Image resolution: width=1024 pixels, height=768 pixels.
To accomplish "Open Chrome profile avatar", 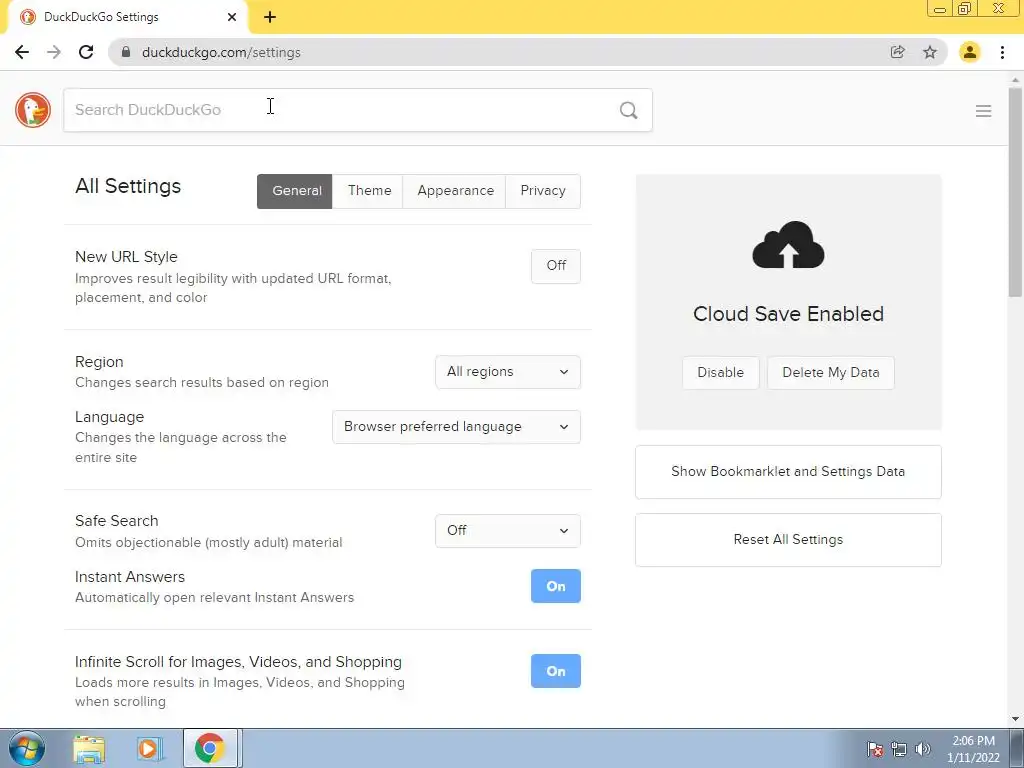I will (969, 52).
